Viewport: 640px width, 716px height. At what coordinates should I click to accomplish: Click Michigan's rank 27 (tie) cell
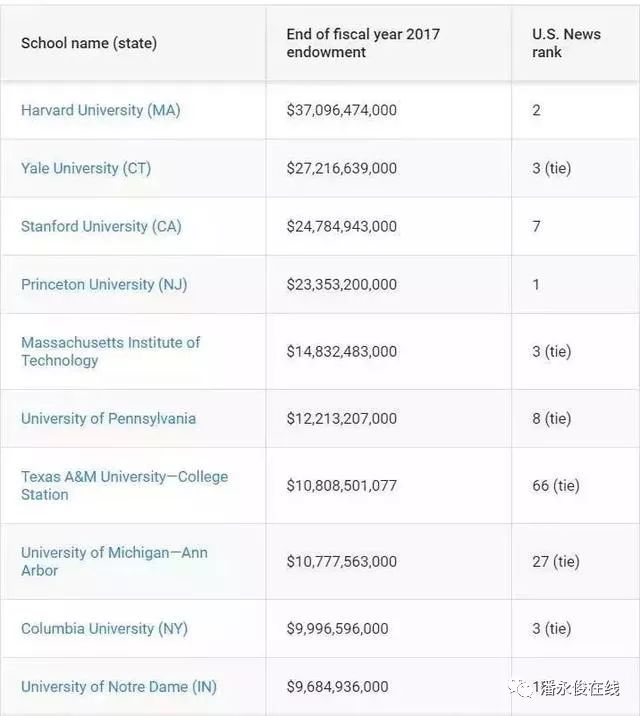555,561
